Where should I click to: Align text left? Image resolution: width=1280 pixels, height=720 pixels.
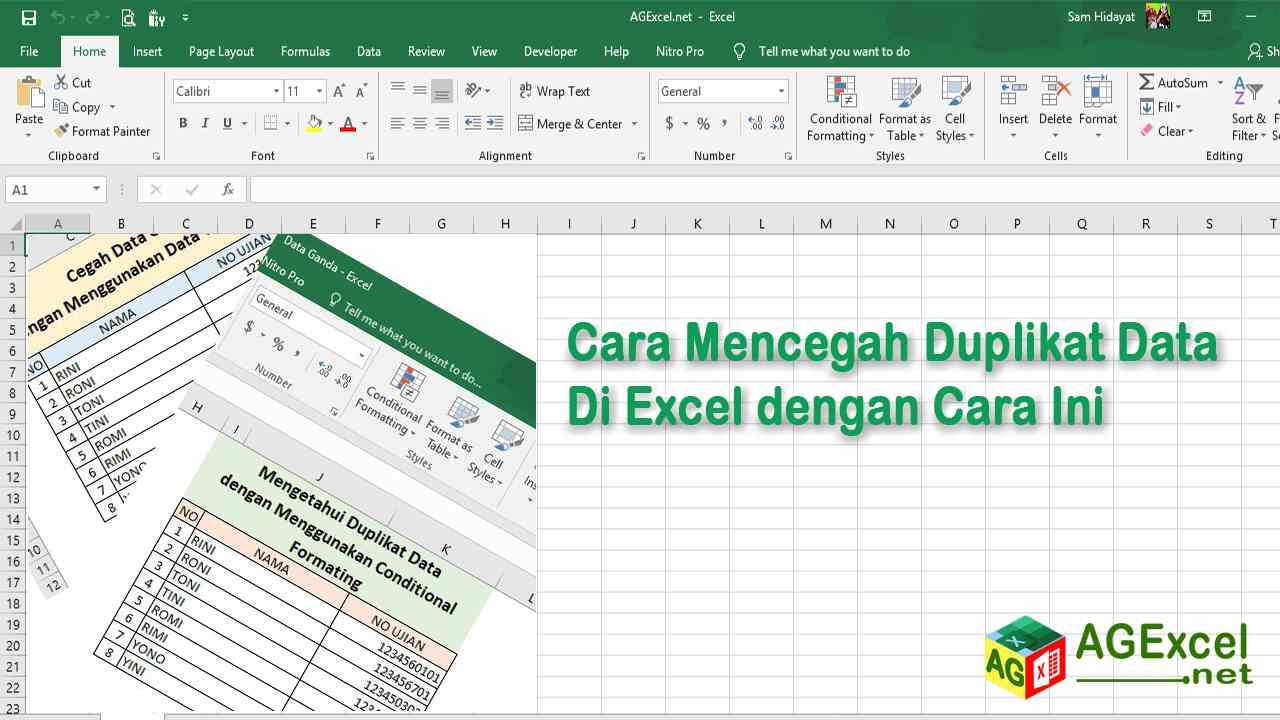397,123
